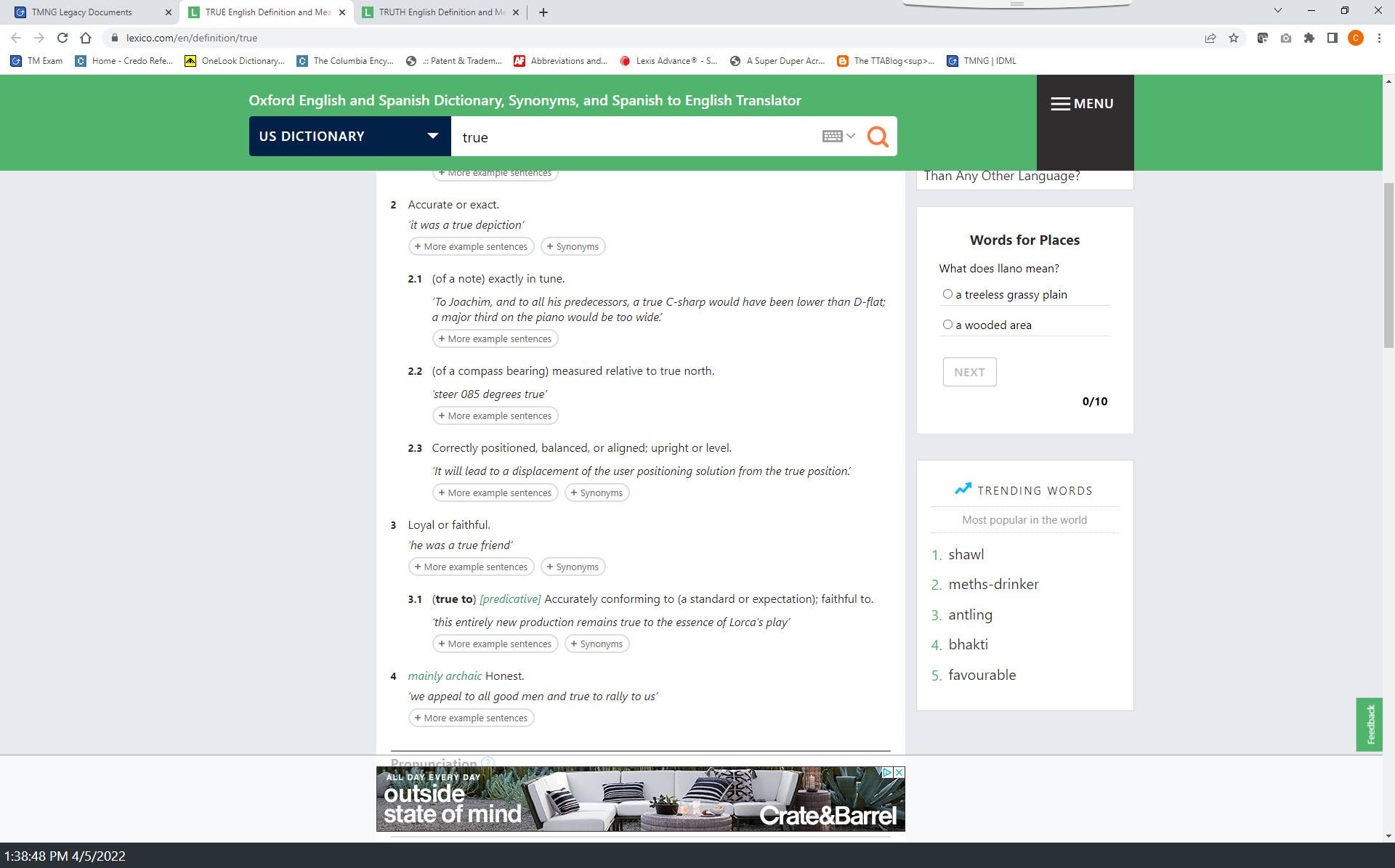The height and width of the screenshot is (868, 1395).
Task: Click the browser home icon
Action: coord(86,38)
